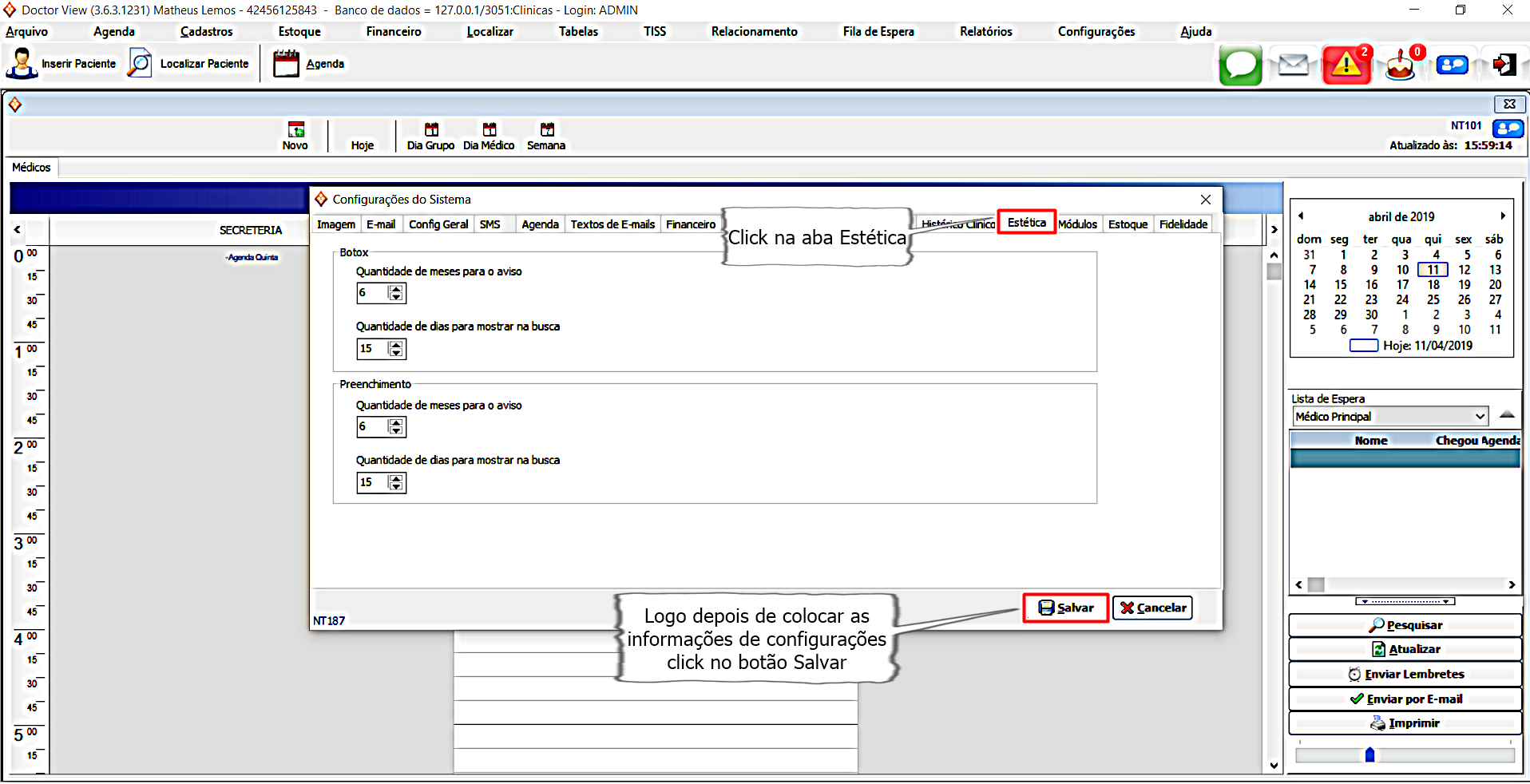
Task: Select day 18 in the calendar
Action: pyautogui.click(x=1433, y=285)
